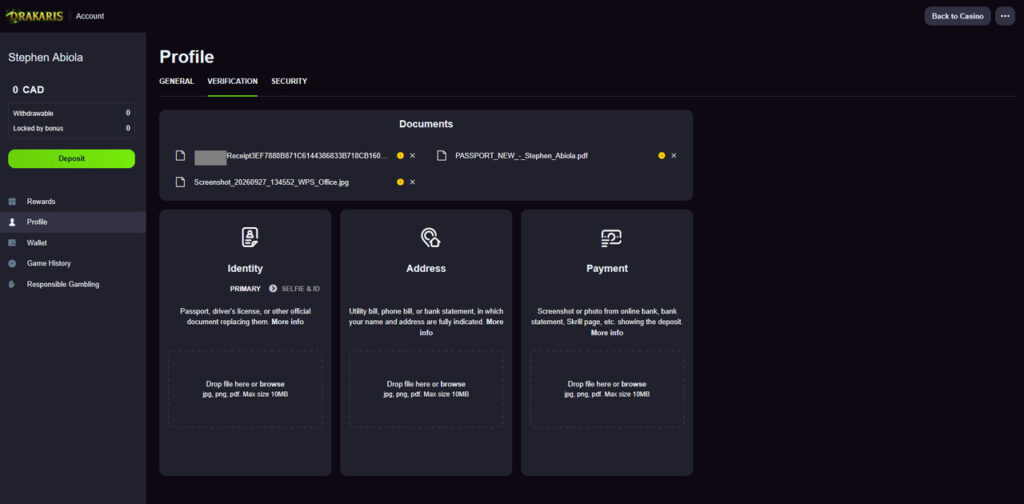Open More info link in Identity card
The width and height of the screenshot is (1024, 504).
coord(288,322)
